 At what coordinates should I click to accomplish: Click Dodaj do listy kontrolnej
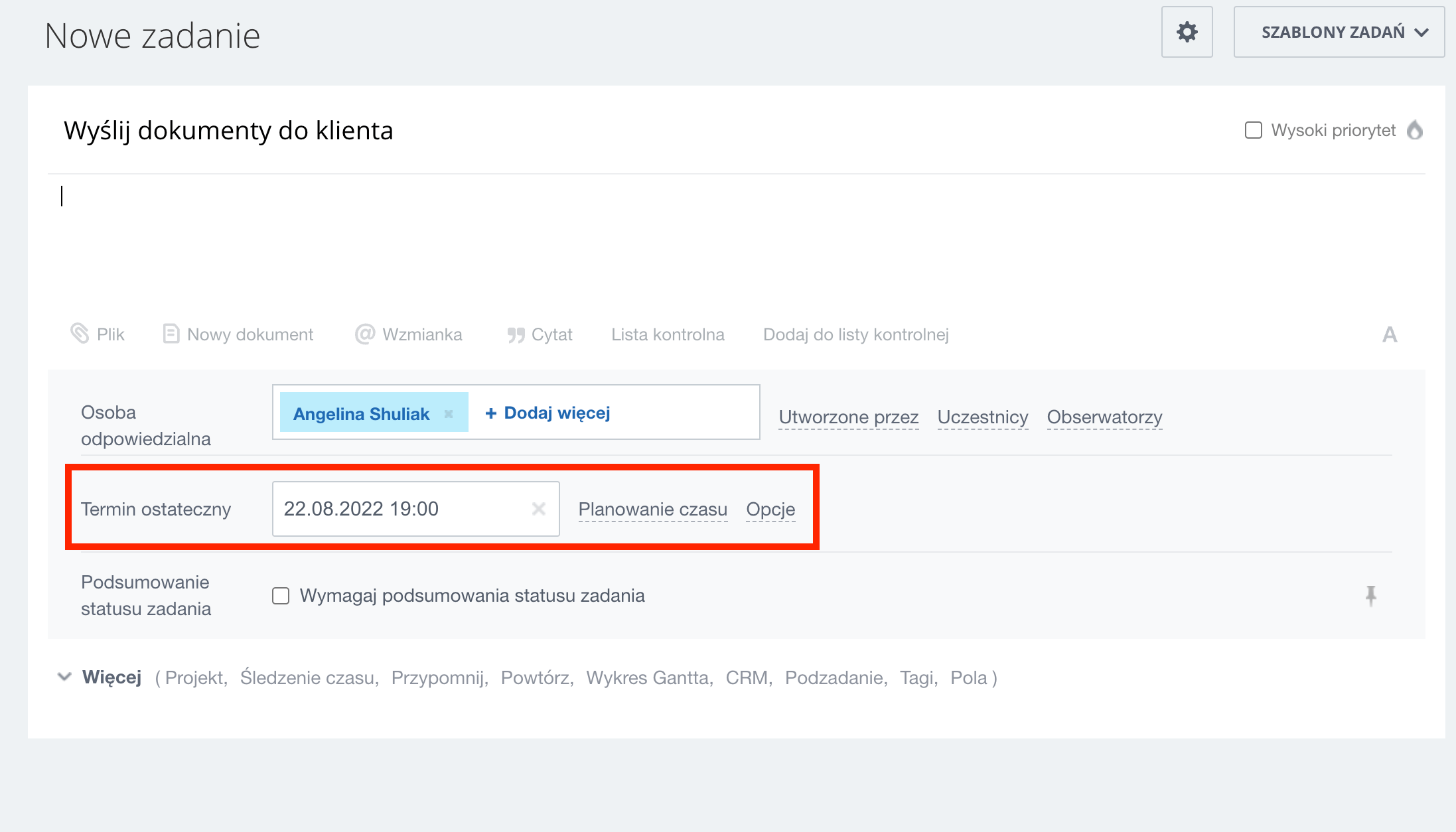(855, 334)
